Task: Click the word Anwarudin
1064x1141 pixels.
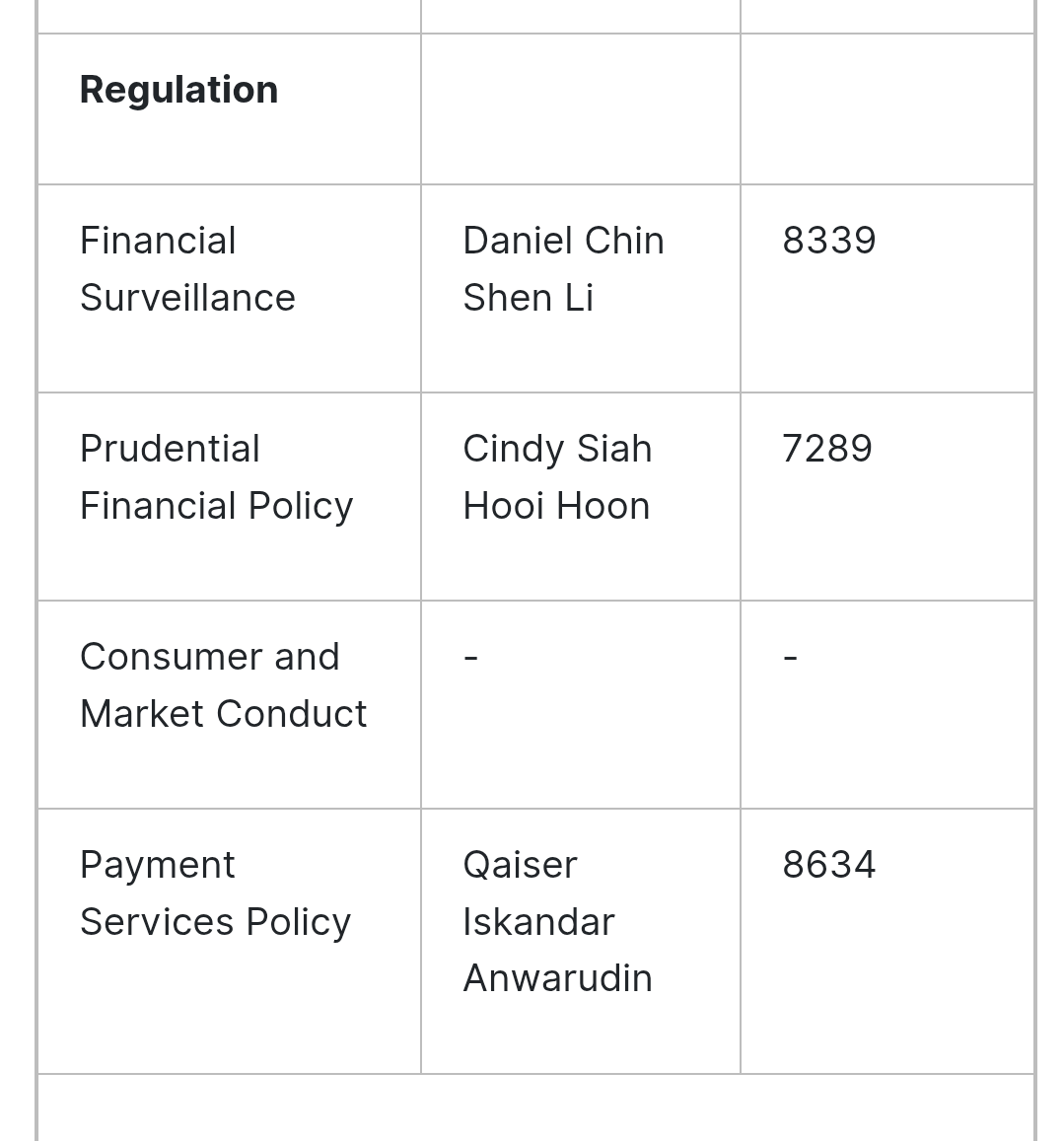Action: [x=557, y=978]
